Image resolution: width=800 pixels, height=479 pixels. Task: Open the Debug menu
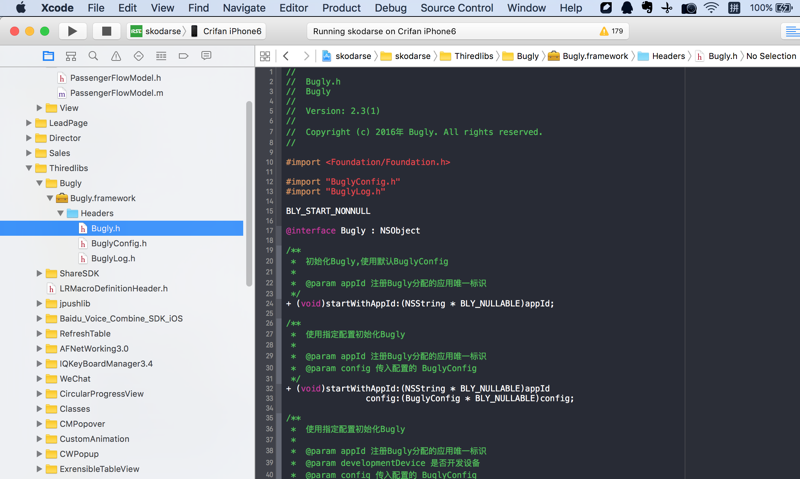(x=390, y=8)
